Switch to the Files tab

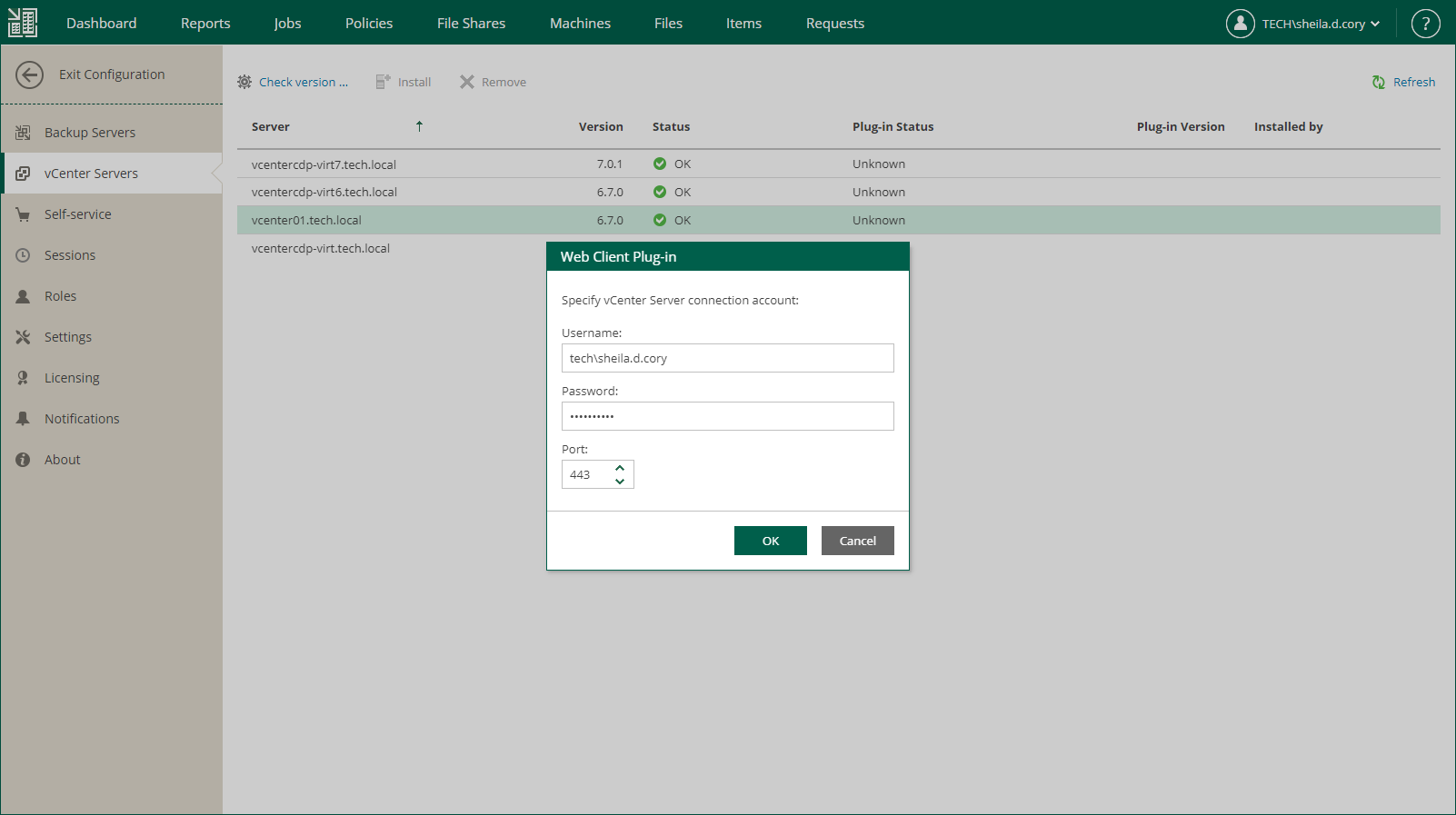[668, 23]
